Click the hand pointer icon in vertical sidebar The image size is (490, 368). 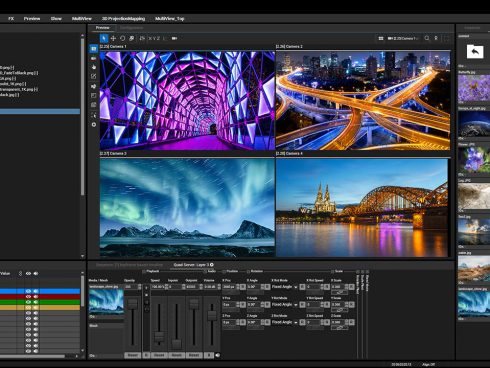(94, 67)
